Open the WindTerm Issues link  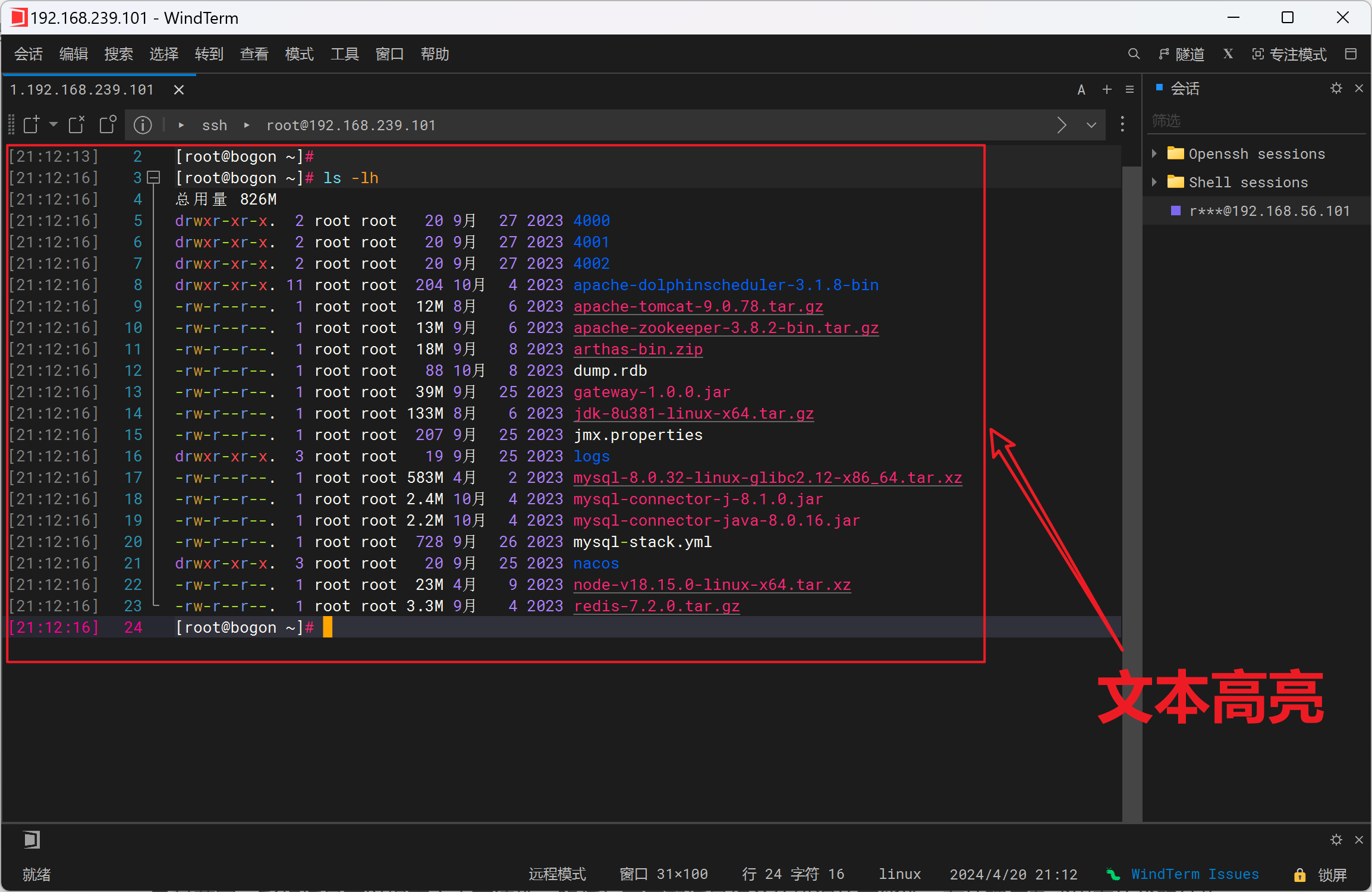click(x=1195, y=874)
